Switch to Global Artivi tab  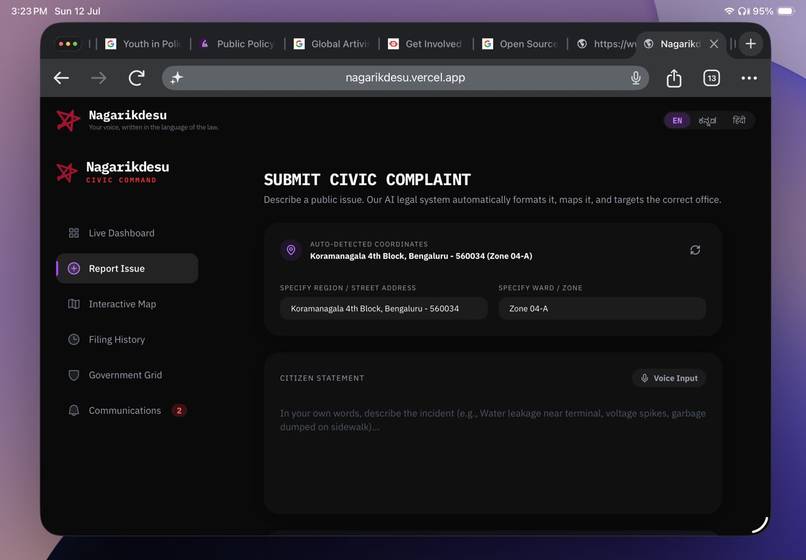[x=332, y=44]
